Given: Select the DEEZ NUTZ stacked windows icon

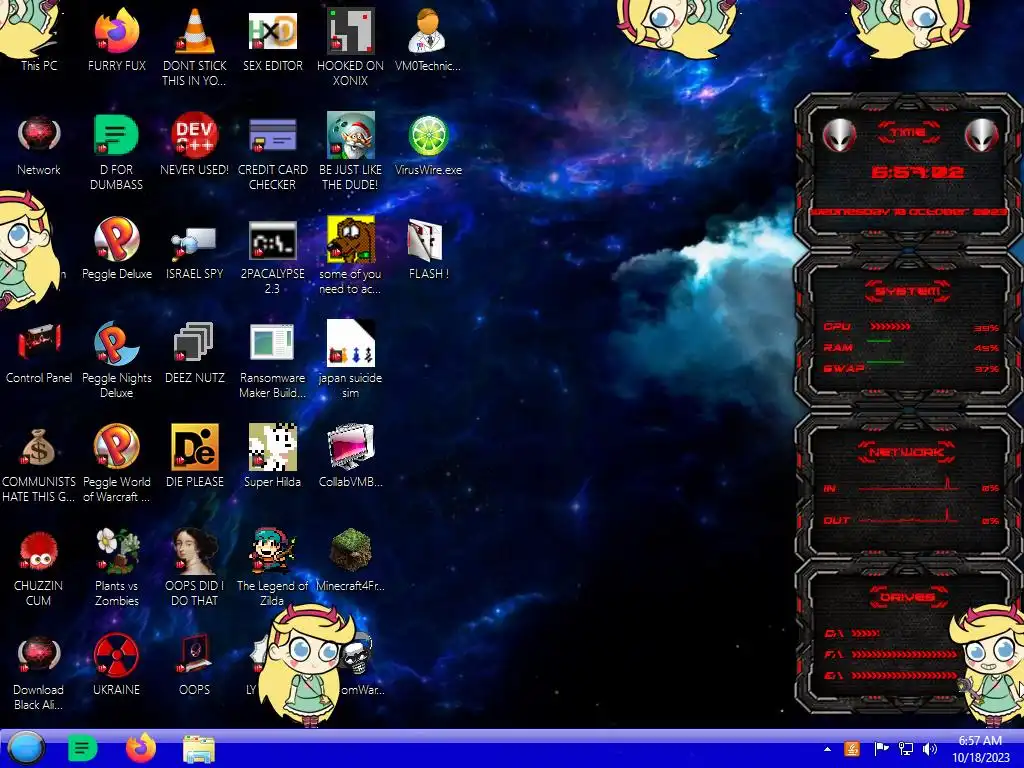Looking at the screenshot, I should [194, 353].
